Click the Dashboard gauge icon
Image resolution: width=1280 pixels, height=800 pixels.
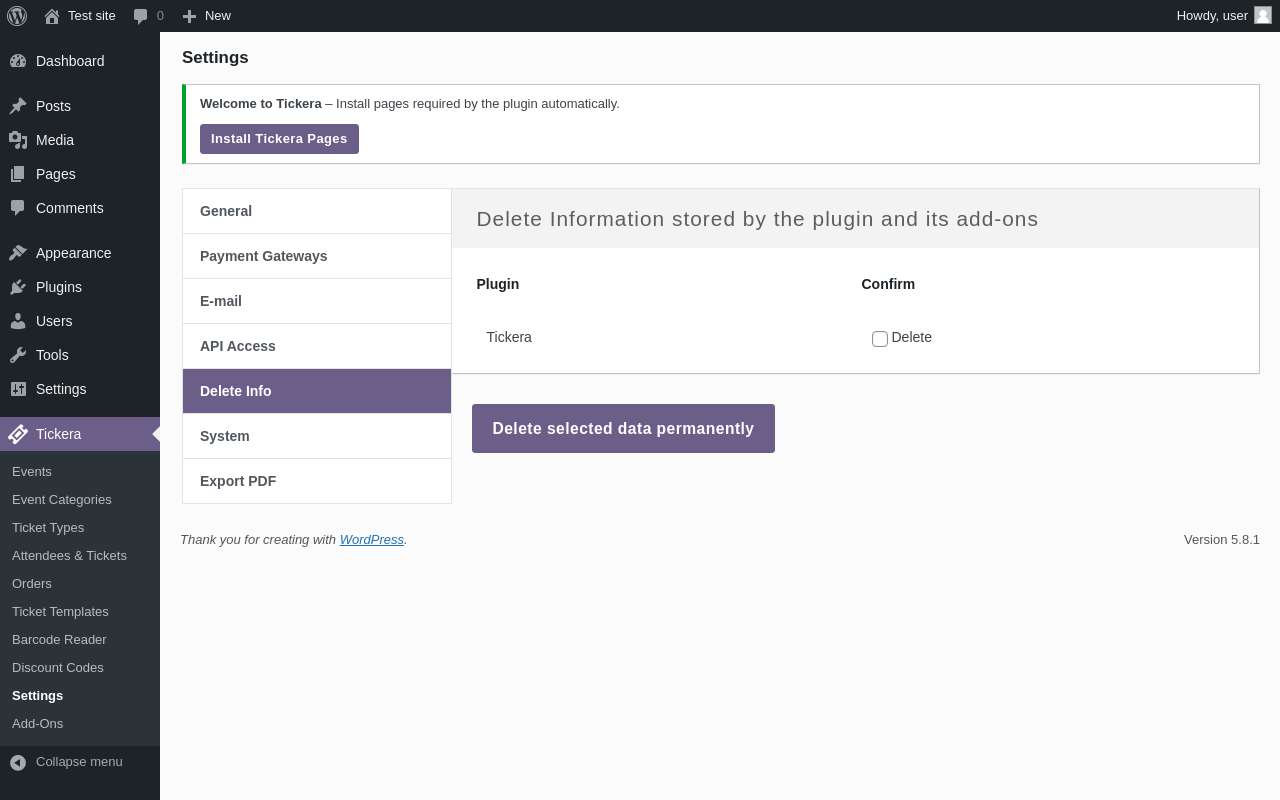(18, 61)
